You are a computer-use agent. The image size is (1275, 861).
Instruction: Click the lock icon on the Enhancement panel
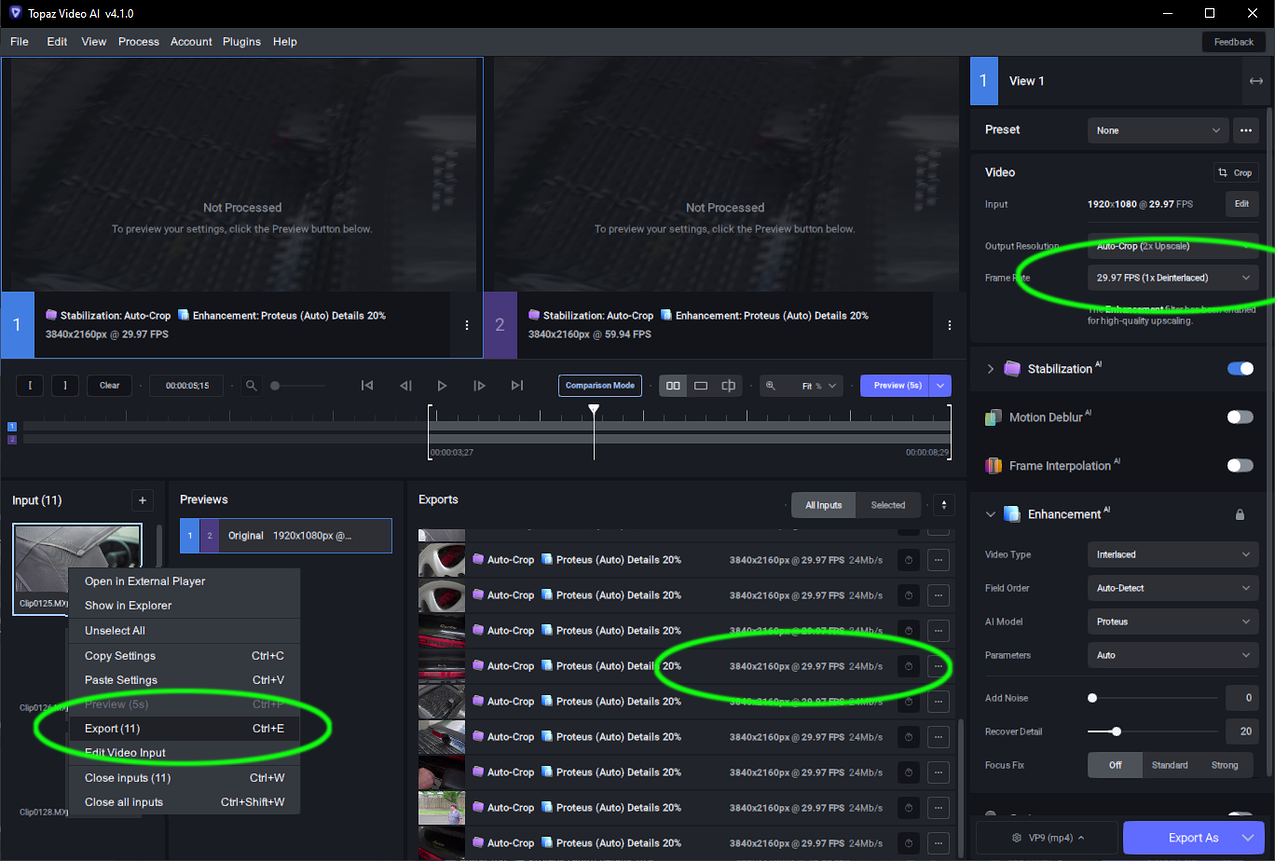pyautogui.click(x=1240, y=513)
